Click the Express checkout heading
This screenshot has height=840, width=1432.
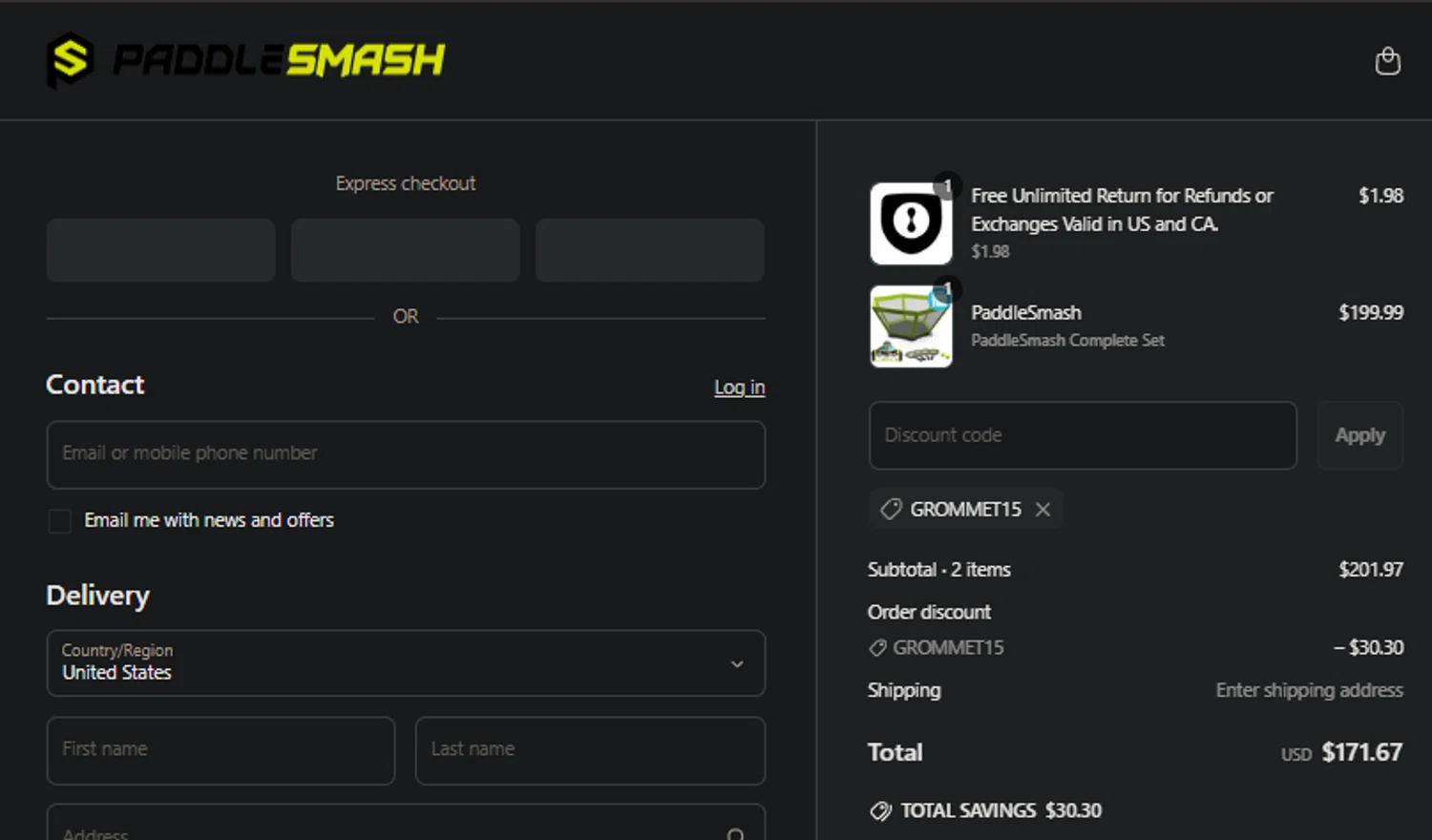(405, 183)
